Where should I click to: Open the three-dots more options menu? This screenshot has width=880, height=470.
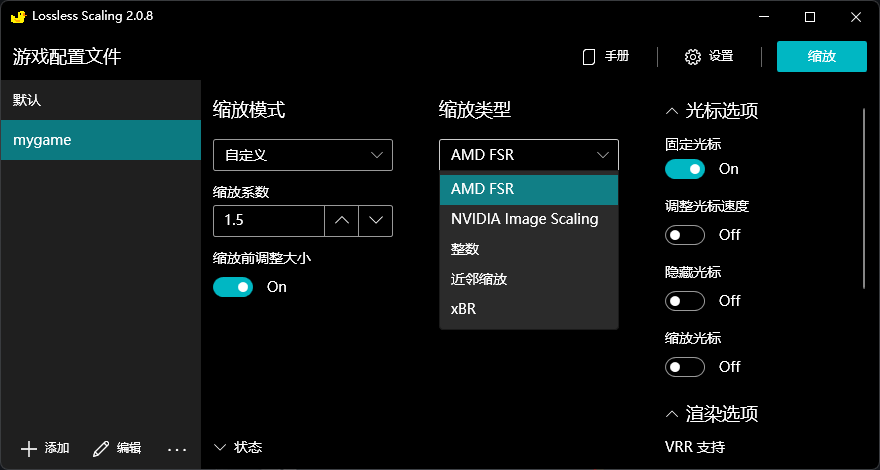pyautogui.click(x=177, y=448)
